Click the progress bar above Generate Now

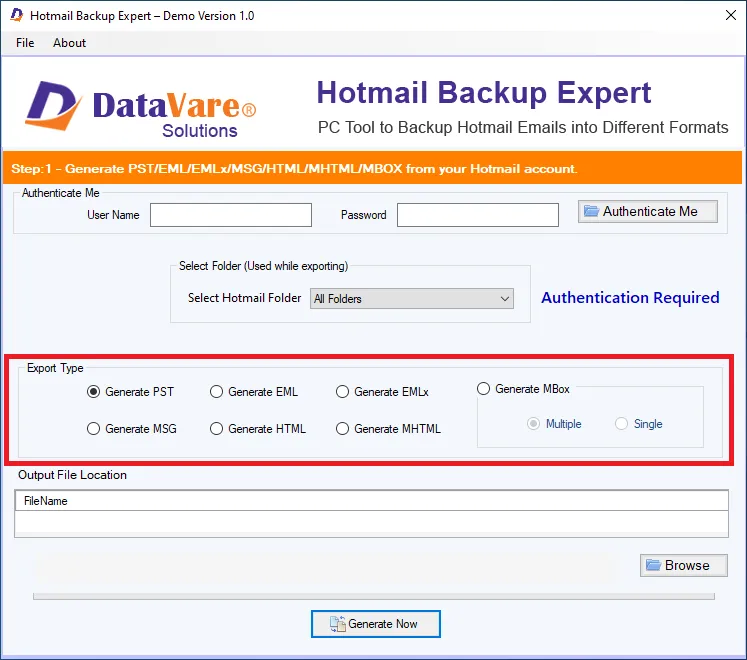pyautogui.click(x=374, y=597)
